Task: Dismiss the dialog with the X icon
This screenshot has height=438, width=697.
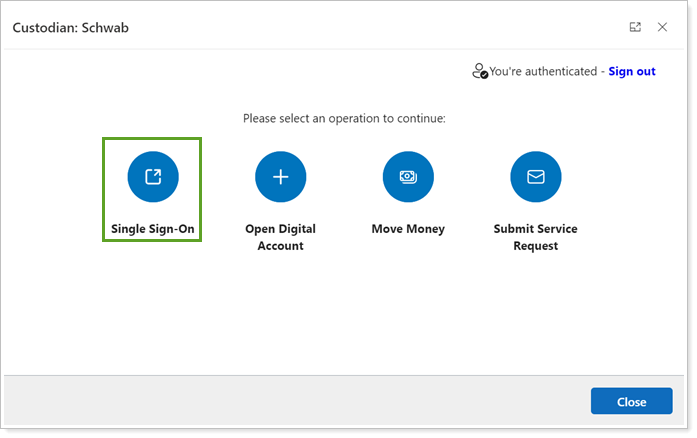Action: (662, 27)
